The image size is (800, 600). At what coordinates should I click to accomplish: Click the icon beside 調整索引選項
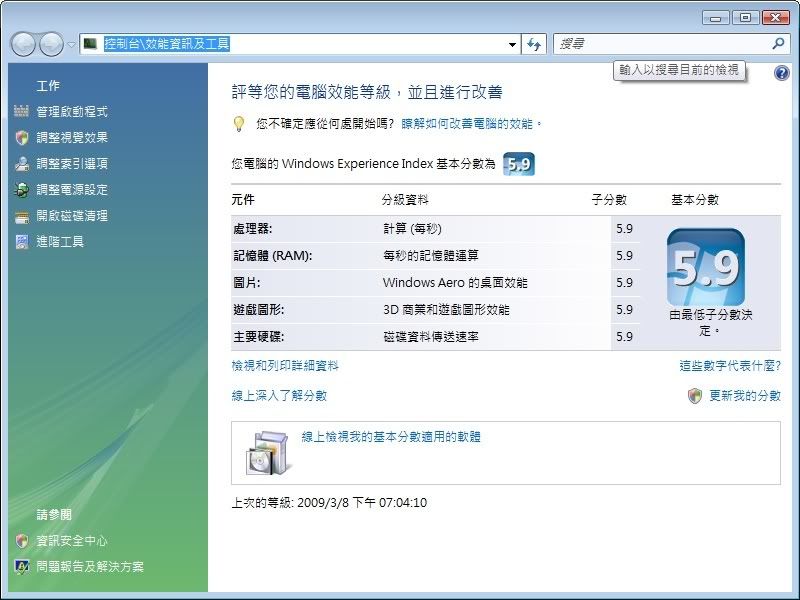click(x=21, y=163)
